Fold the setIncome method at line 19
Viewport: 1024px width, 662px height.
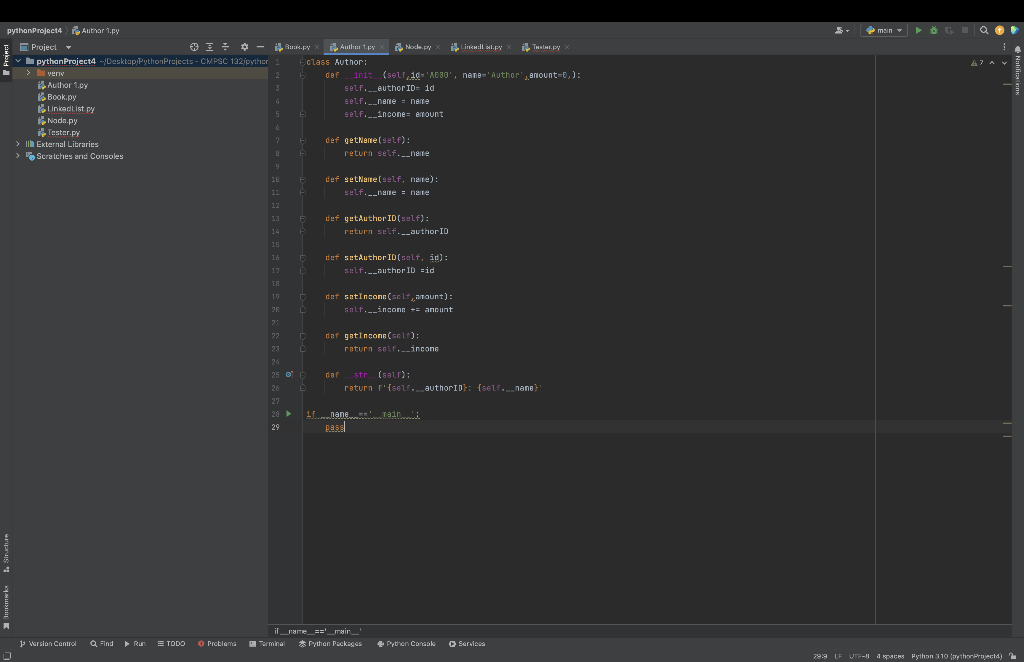point(302,297)
